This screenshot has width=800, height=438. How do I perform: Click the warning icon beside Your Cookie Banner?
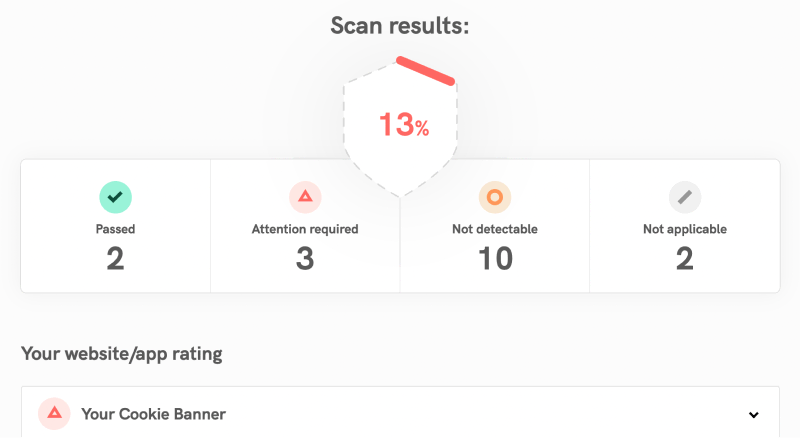coord(54,414)
